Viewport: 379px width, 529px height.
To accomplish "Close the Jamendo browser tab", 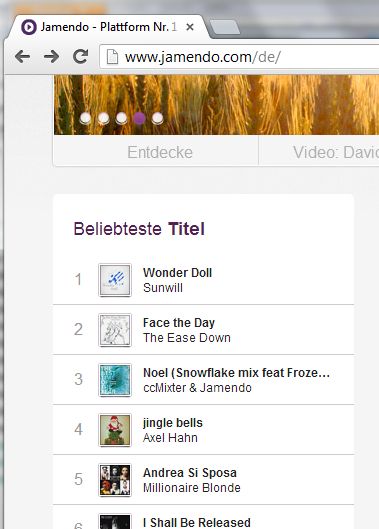I will [x=190, y=27].
